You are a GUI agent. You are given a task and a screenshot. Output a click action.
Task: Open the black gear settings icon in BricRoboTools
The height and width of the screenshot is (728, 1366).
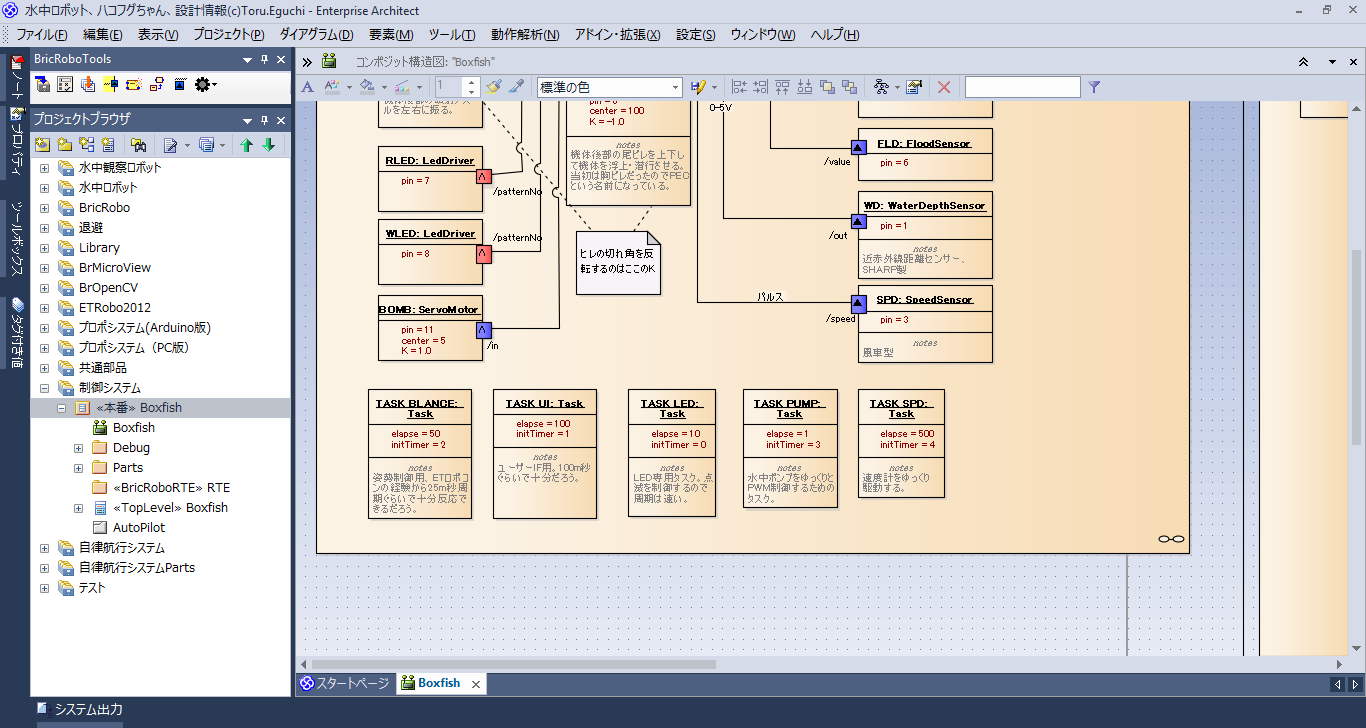(203, 85)
